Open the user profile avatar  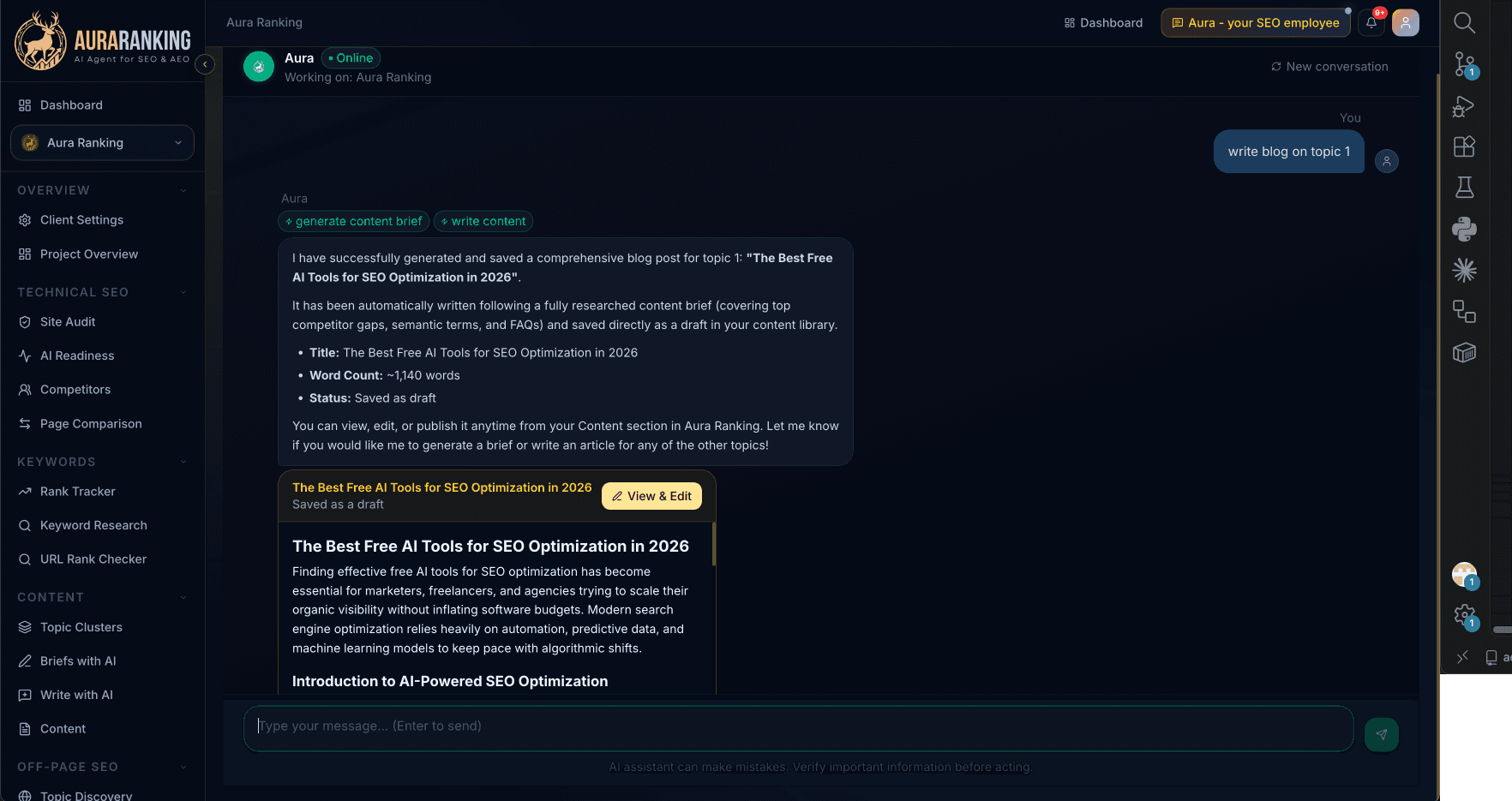coord(1406,23)
